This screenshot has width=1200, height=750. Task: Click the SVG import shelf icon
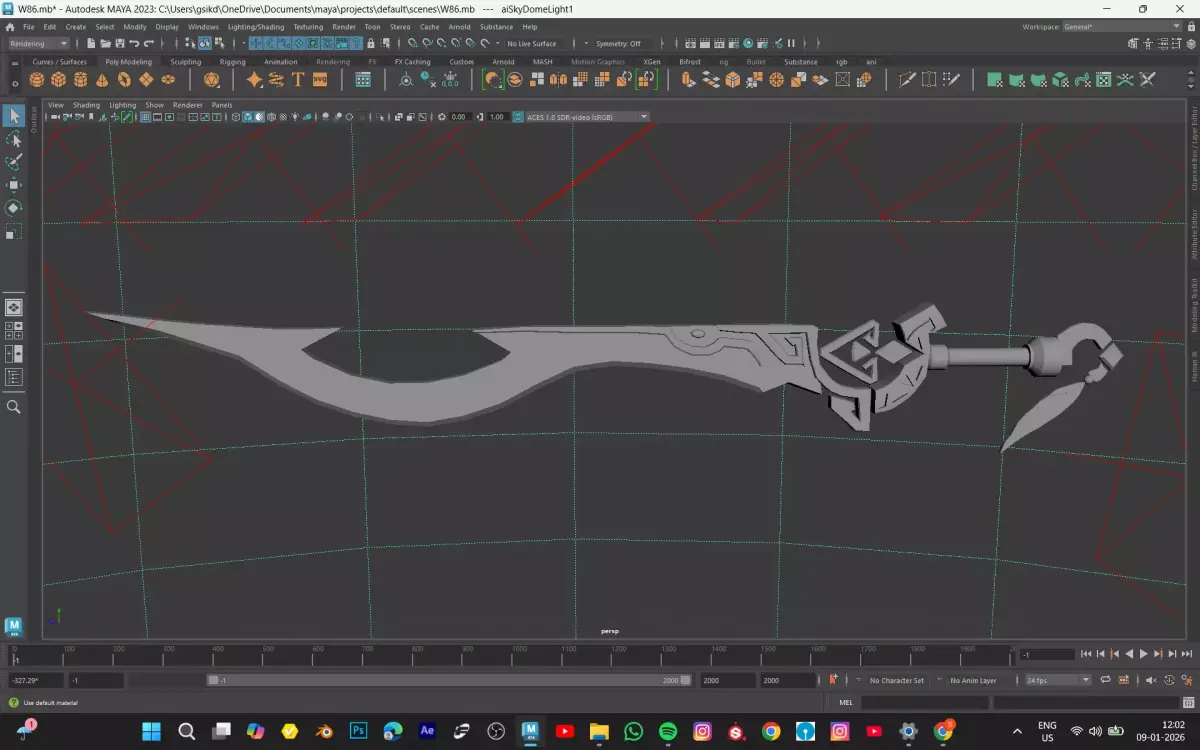(320, 80)
